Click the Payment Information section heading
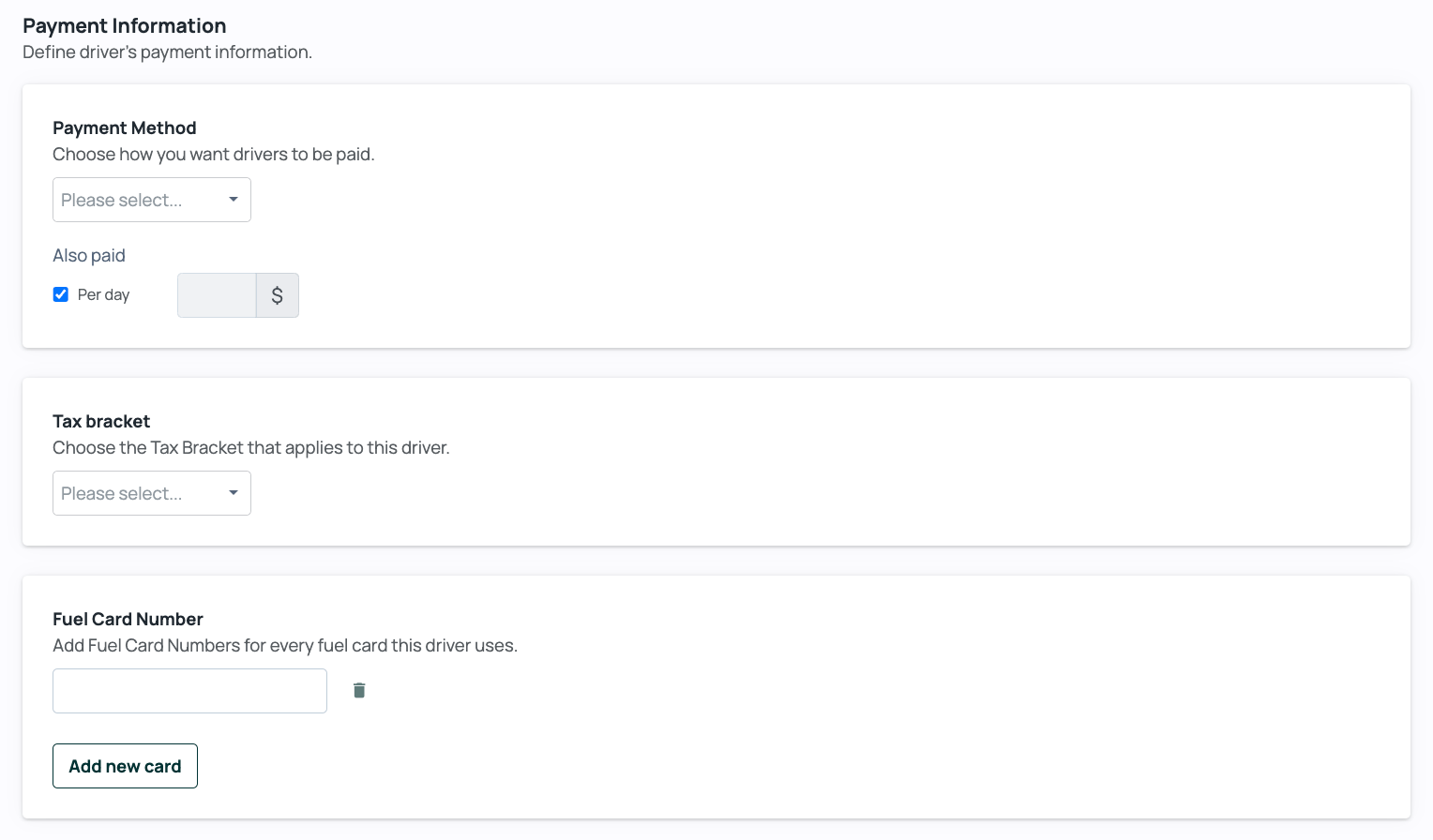Screen dimensions: 1433x840 point(124,25)
